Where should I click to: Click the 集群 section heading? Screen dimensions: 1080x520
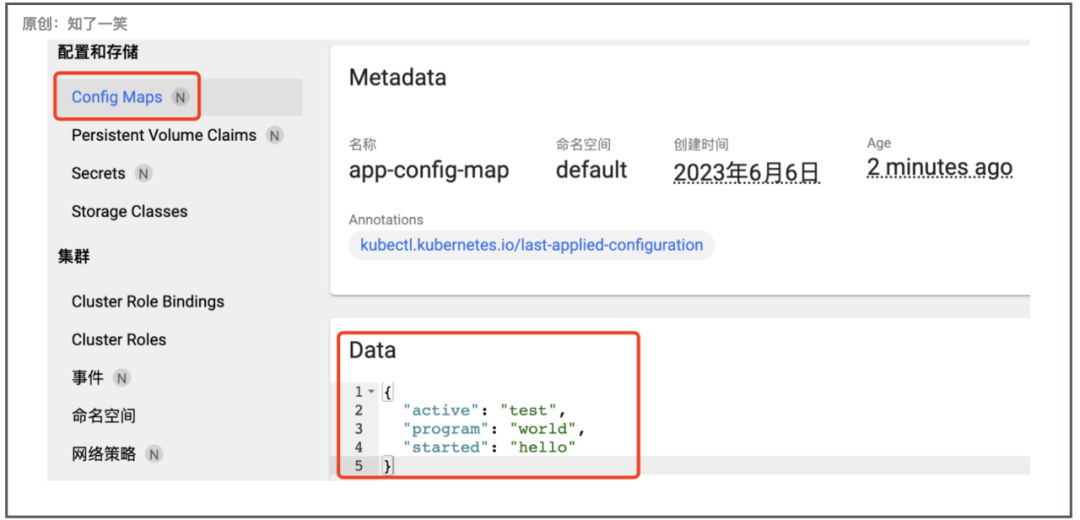pyautogui.click(x=74, y=257)
